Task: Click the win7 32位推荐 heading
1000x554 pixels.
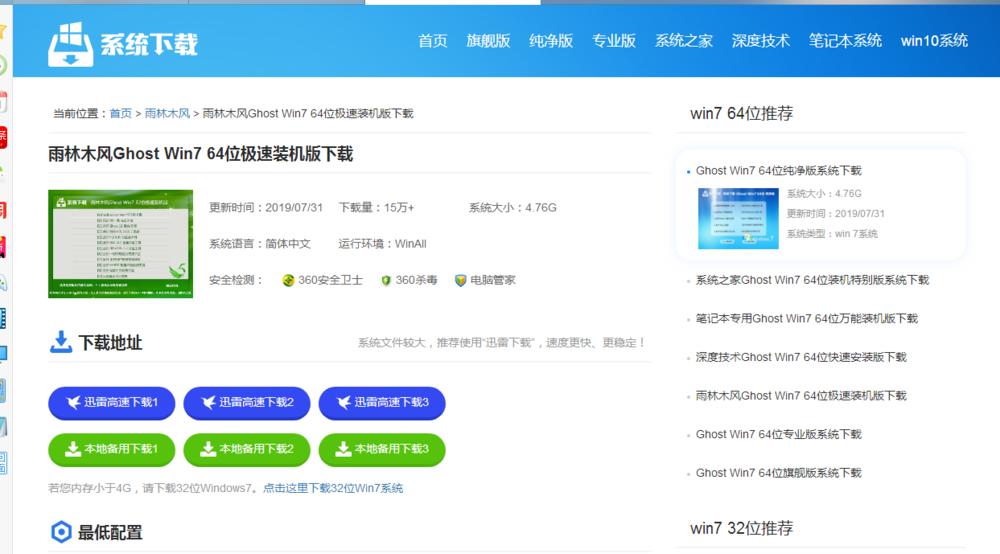Action: click(741, 528)
